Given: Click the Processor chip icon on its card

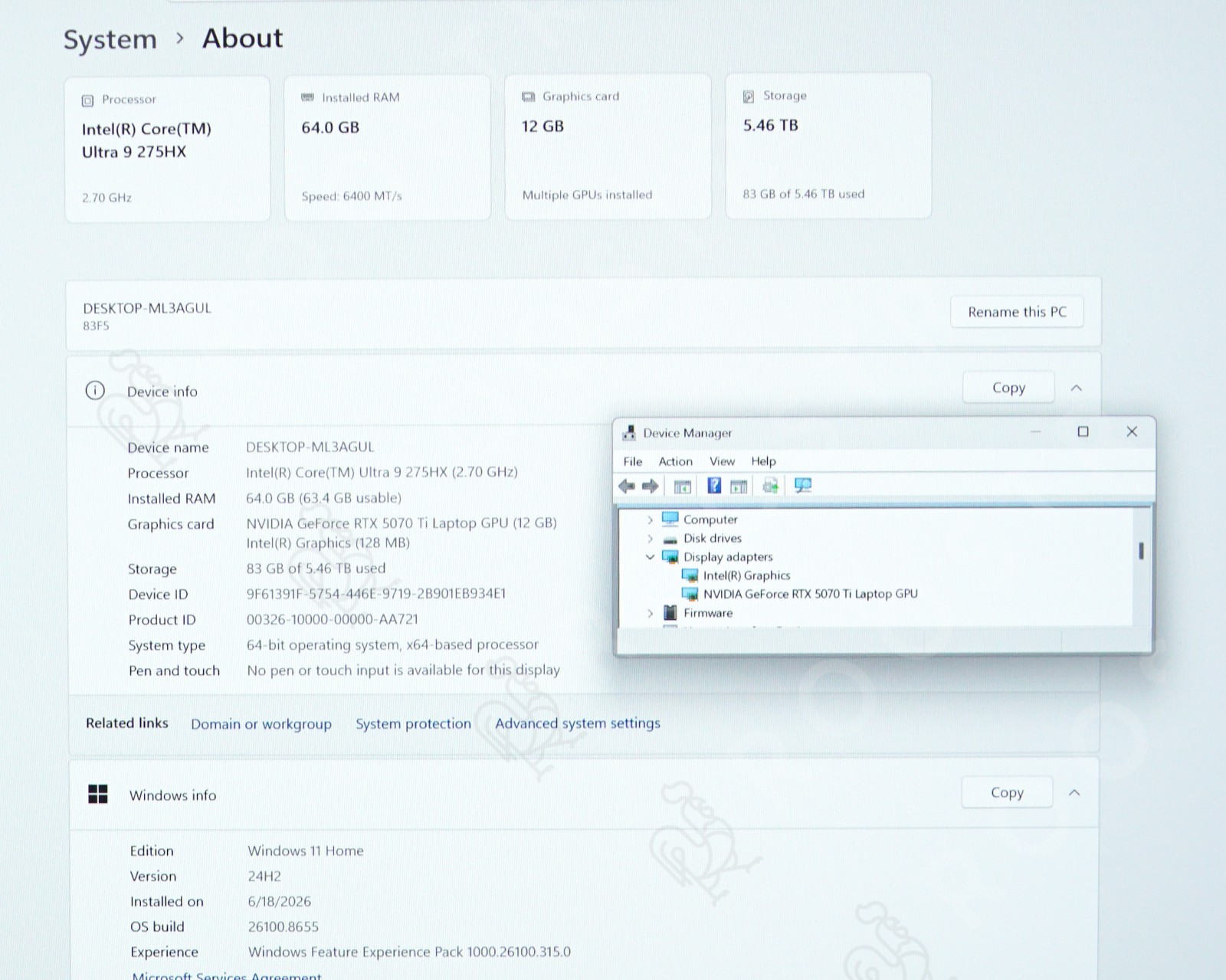Looking at the screenshot, I should [88, 100].
